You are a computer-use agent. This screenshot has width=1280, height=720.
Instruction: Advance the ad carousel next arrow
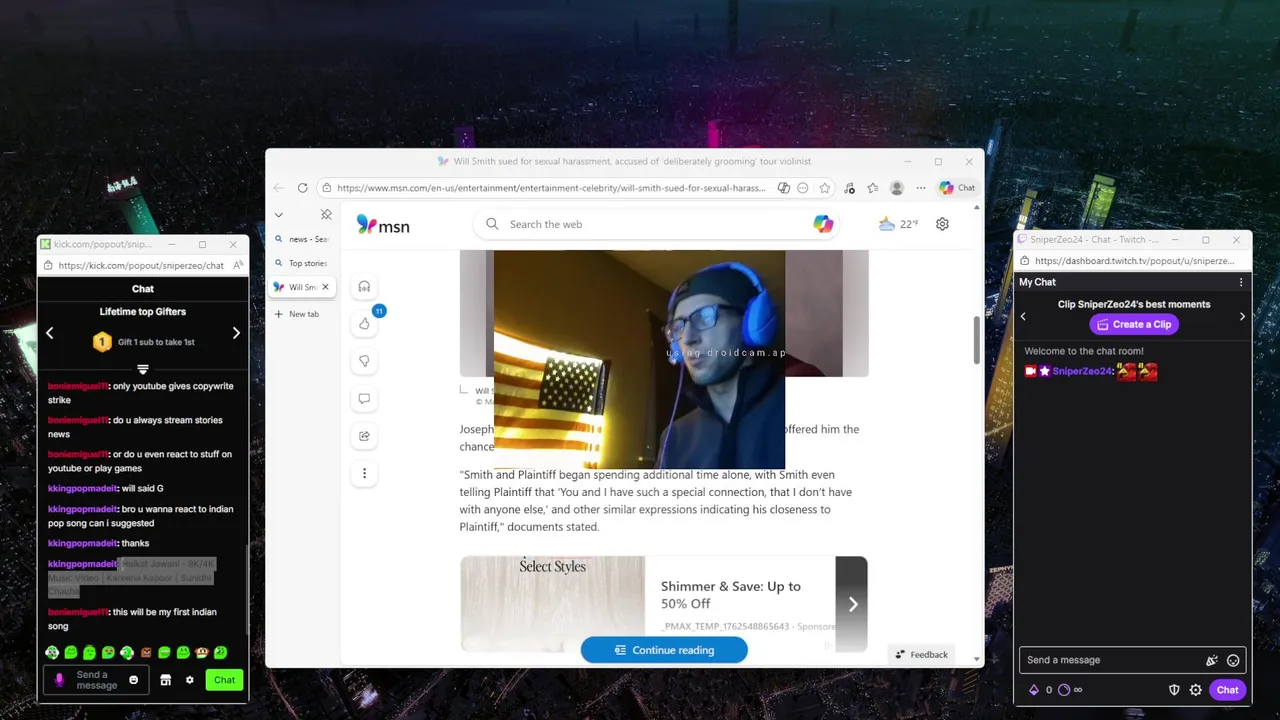click(853, 604)
